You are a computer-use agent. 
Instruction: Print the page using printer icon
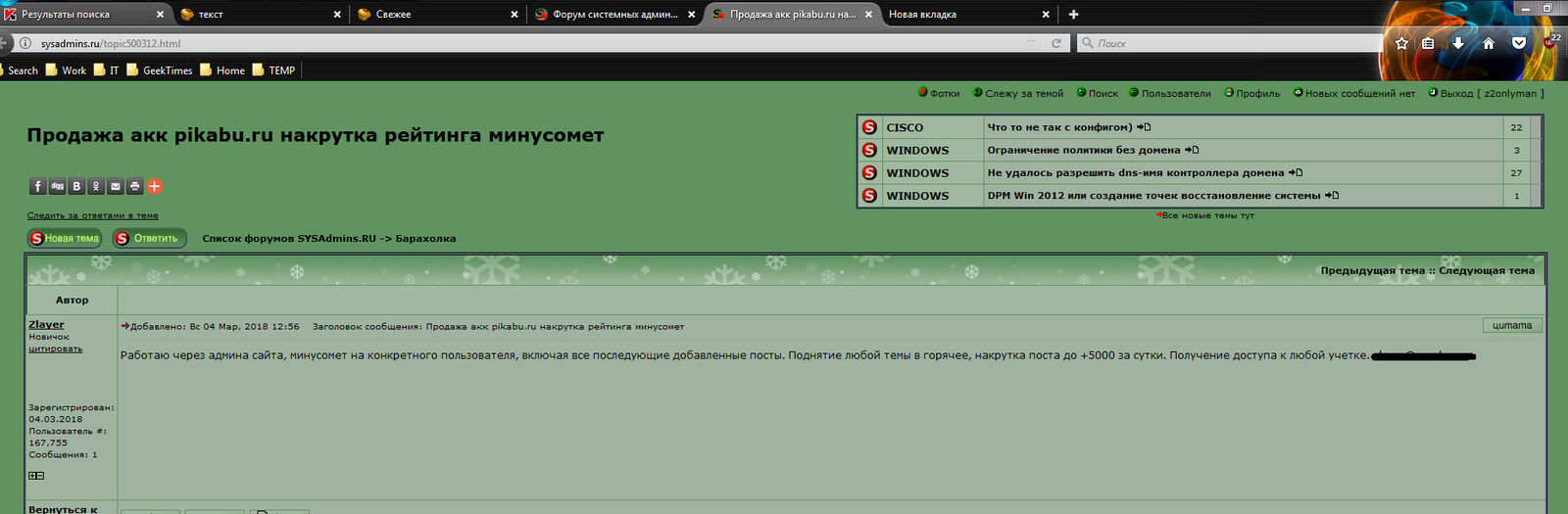click(135, 186)
